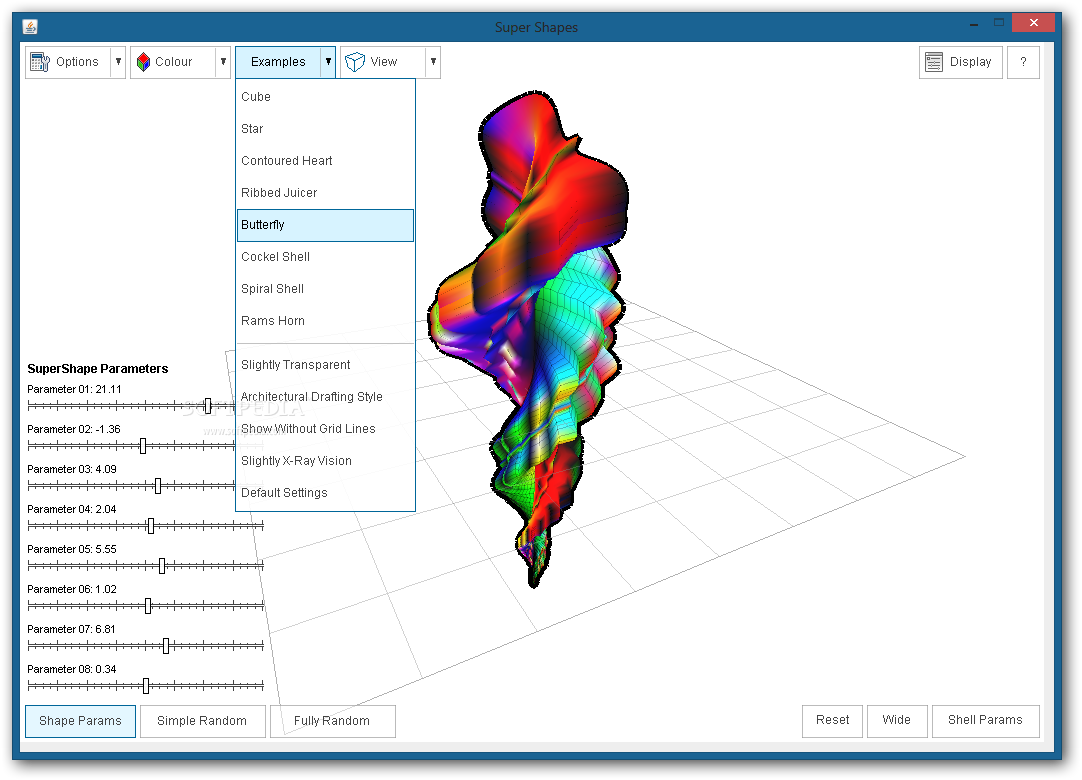This screenshot has width=1082, height=780.
Task: Open Shell Params panel
Action: [x=985, y=721]
